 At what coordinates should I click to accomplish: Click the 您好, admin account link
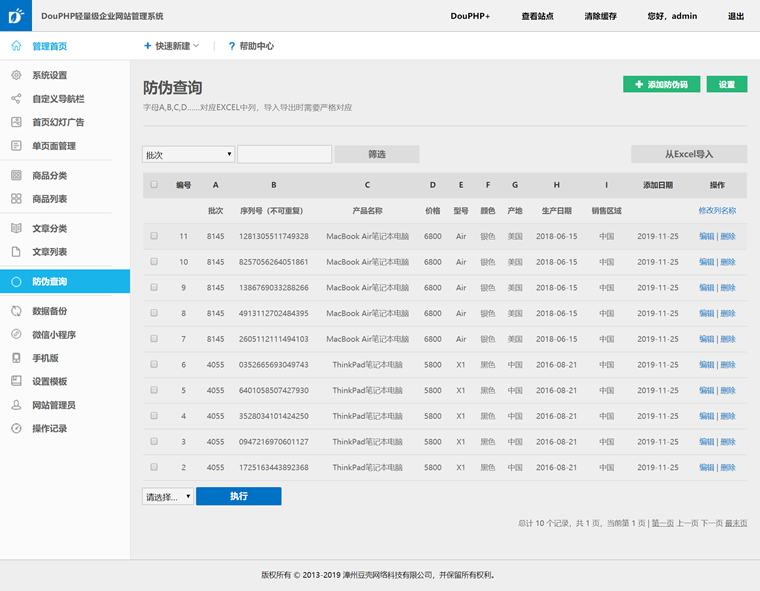pyautogui.click(x=672, y=16)
